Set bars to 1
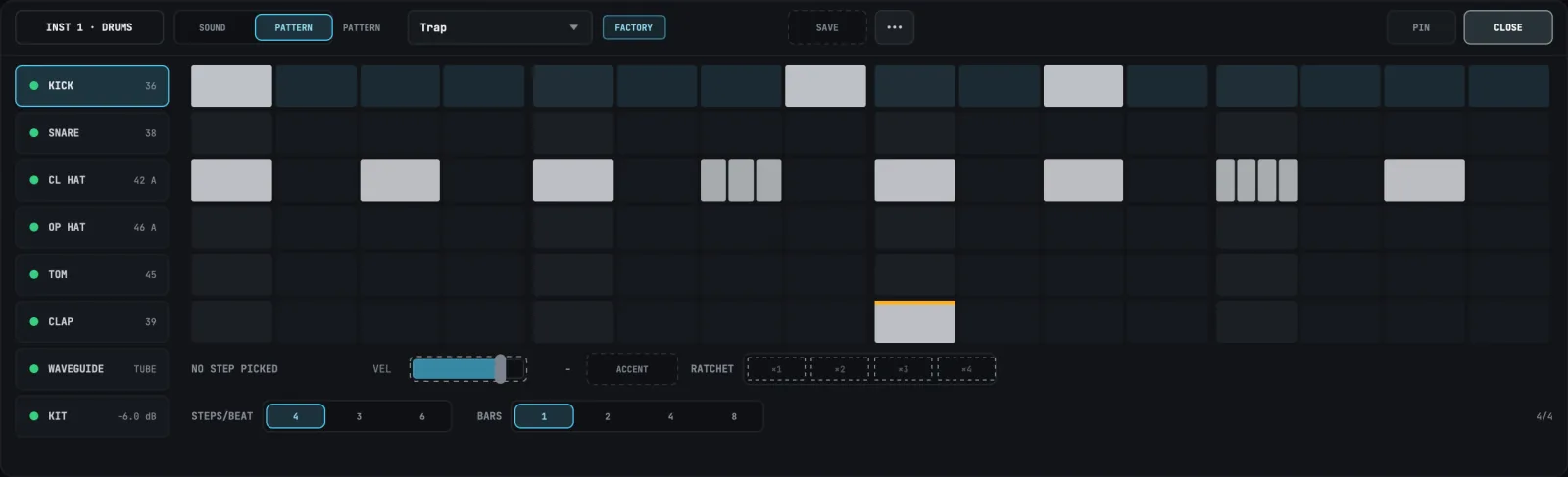 pyautogui.click(x=544, y=416)
